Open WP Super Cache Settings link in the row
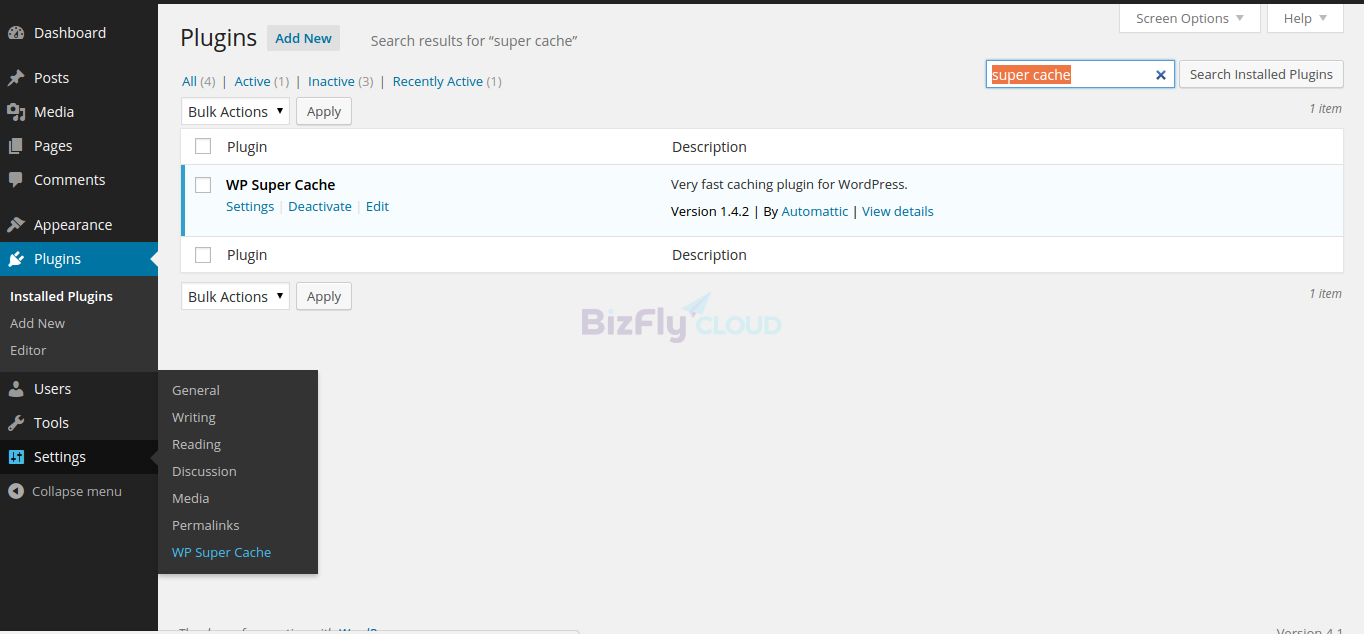 pos(250,206)
